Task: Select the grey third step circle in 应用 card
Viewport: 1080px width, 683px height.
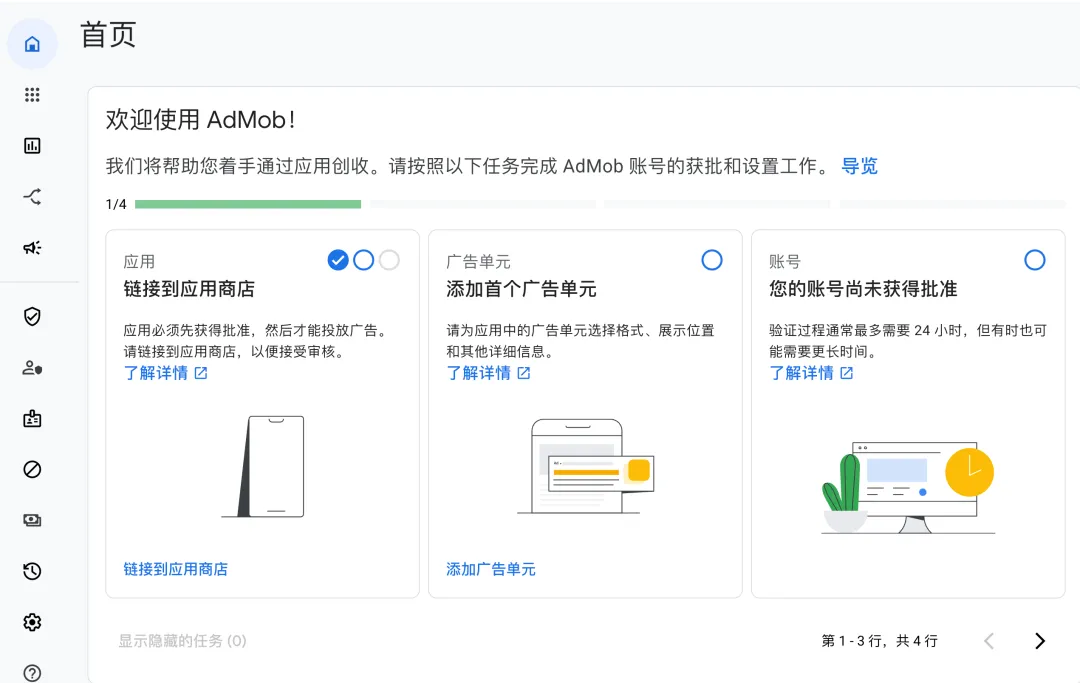Action: 389,260
